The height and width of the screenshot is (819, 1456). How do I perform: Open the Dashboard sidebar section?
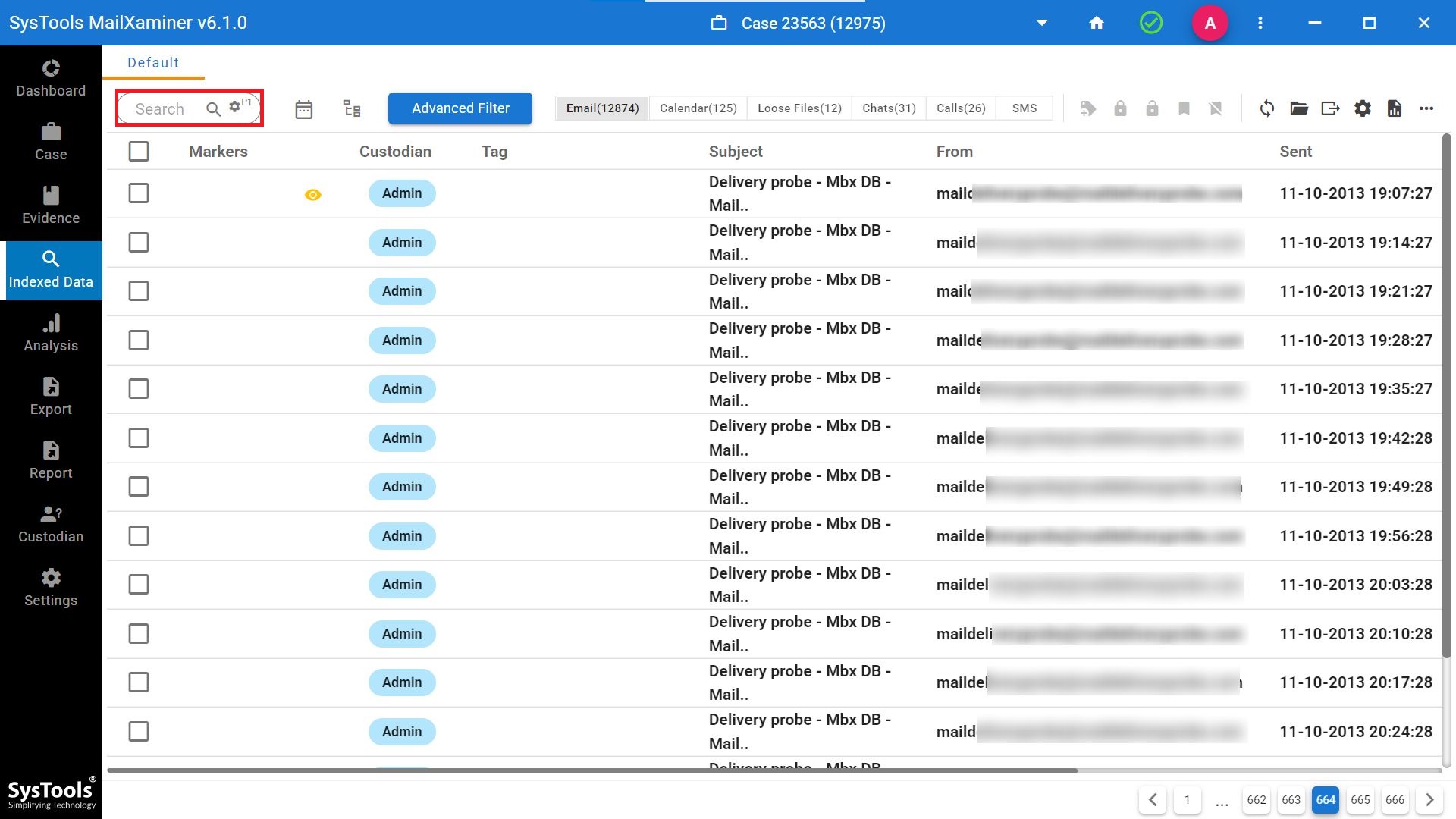(51, 79)
